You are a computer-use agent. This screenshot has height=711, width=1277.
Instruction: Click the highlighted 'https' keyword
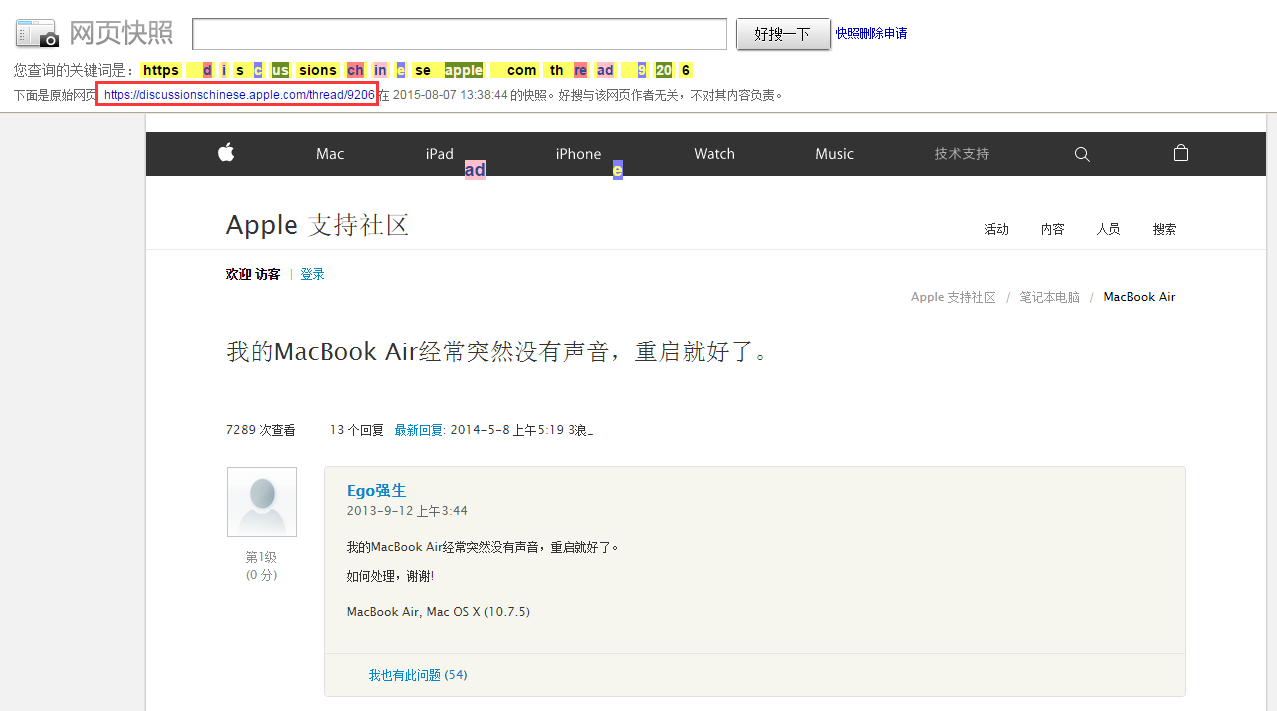[161, 70]
